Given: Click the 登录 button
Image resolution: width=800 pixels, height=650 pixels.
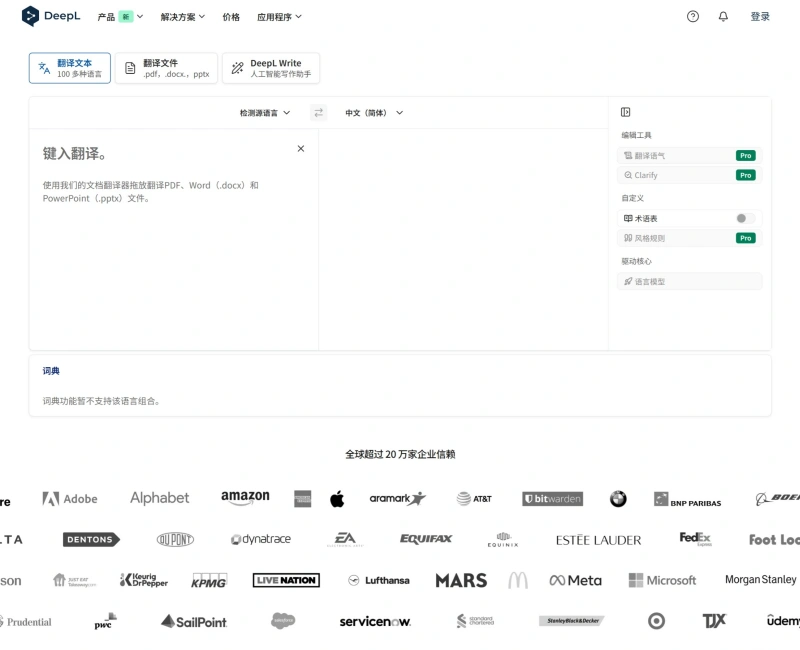Looking at the screenshot, I should [760, 16].
